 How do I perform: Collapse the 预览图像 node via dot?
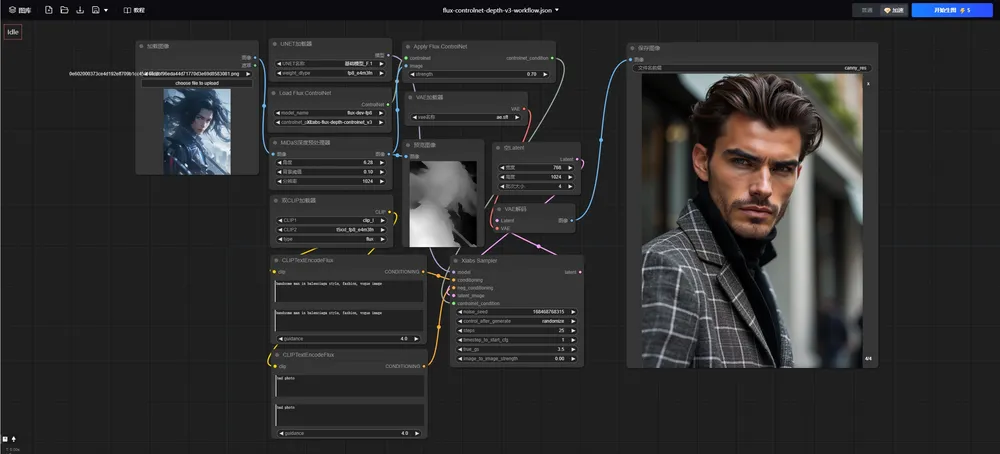(408, 145)
